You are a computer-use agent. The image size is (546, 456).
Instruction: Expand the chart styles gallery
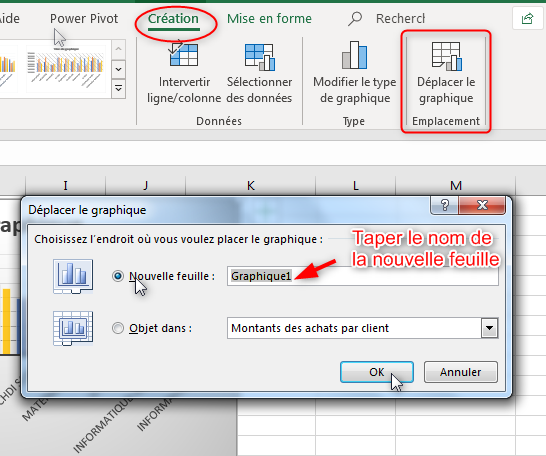(x=118, y=88)
